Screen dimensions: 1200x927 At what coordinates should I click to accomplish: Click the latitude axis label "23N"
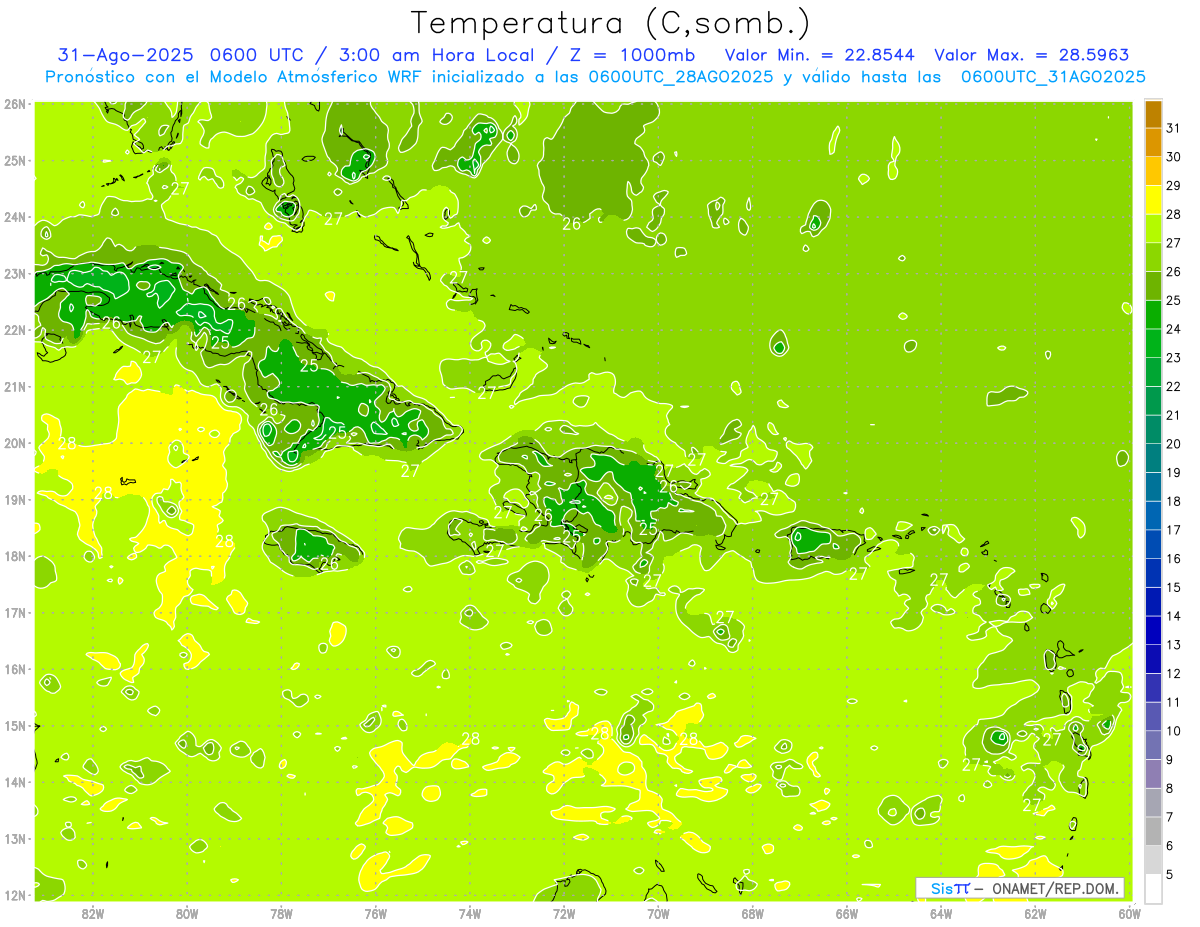[15, 274]
